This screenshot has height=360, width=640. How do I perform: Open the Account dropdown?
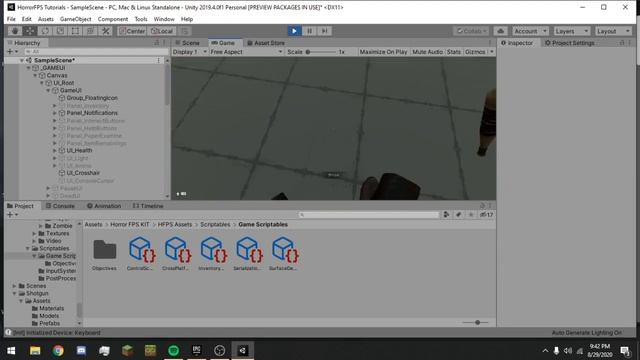pos(530,31)
